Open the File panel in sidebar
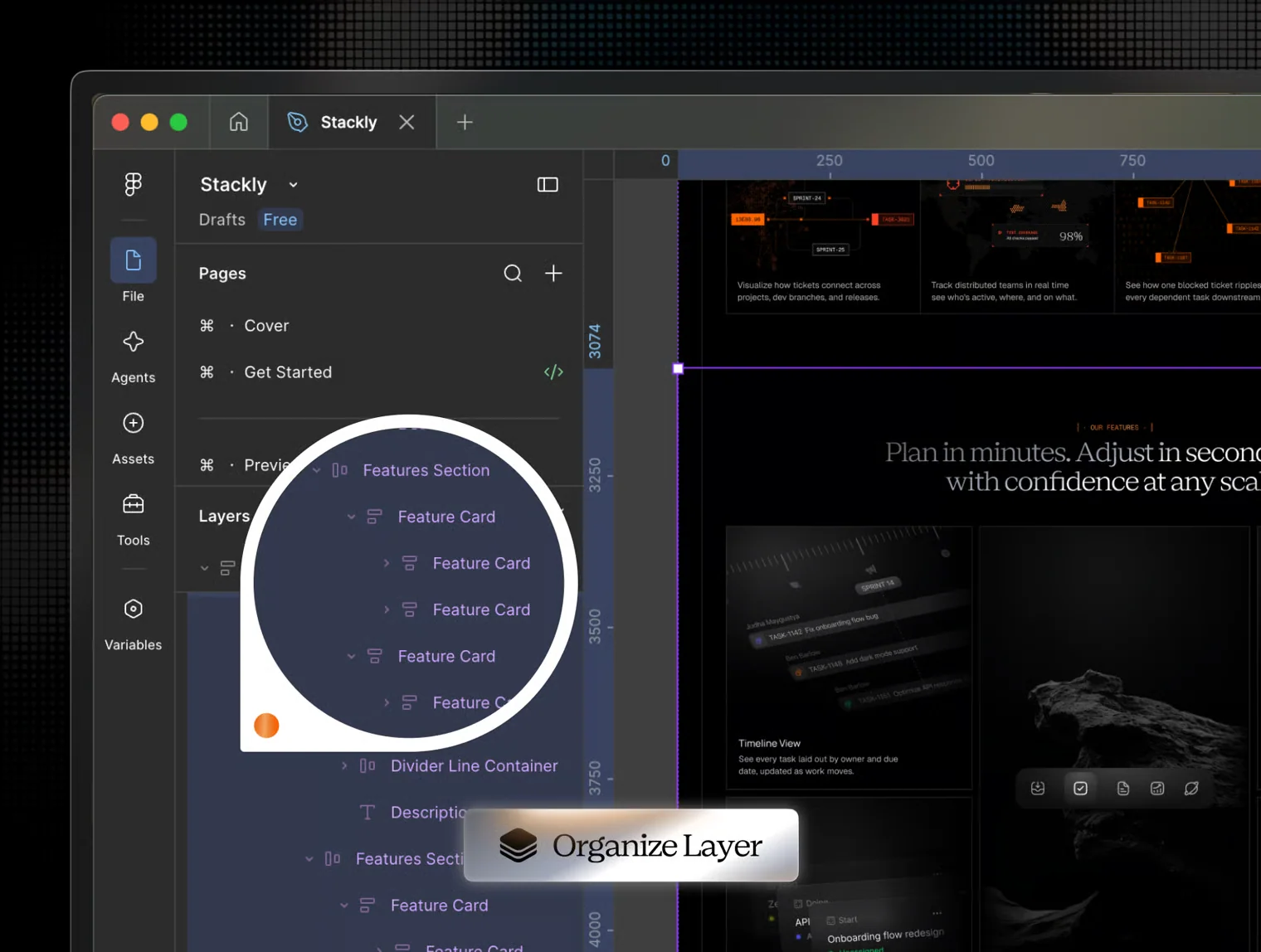The width and height of the screenshot is (1261, 952). [133, 271]
